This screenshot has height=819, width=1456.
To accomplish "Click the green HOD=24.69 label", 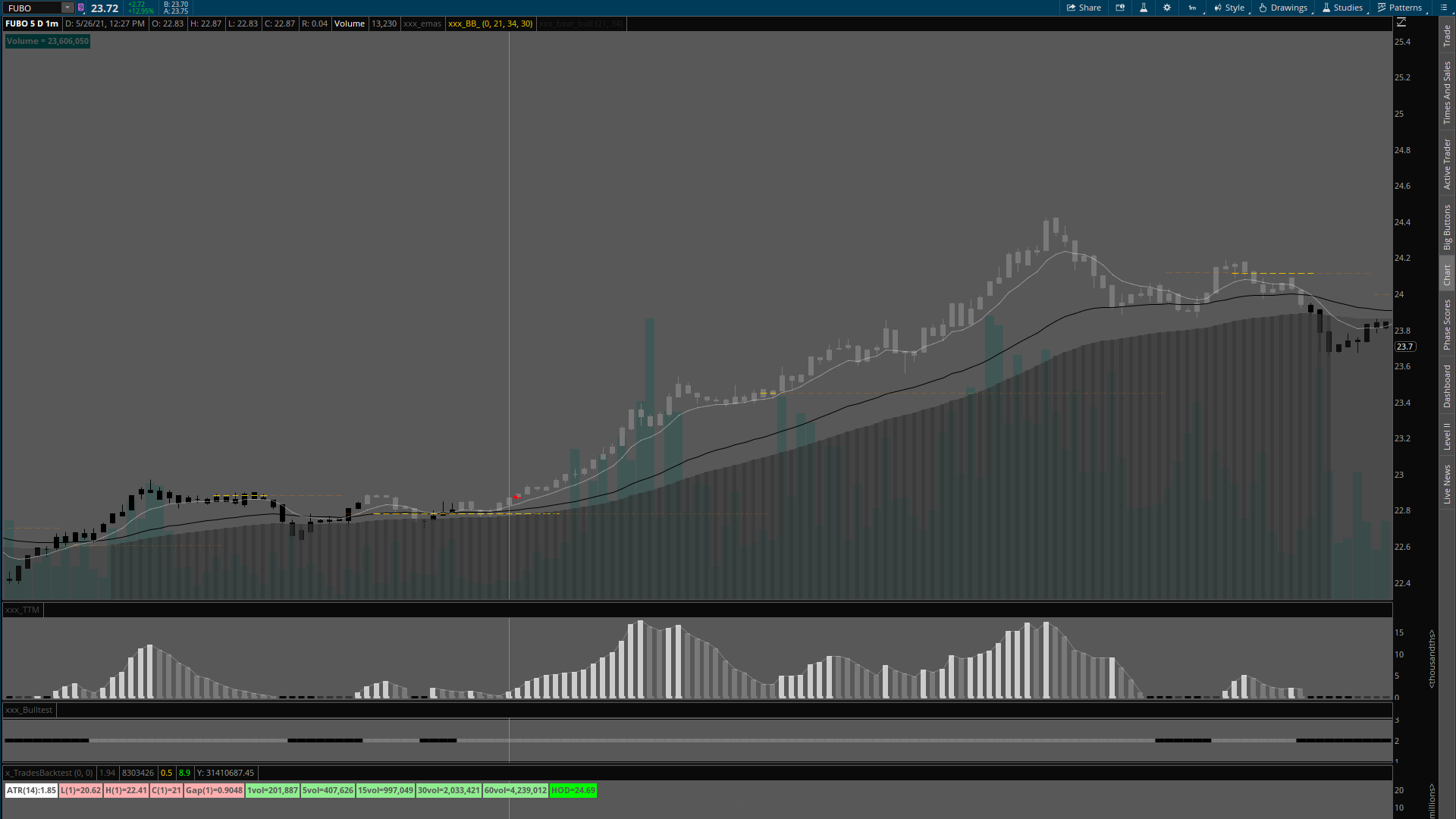I will (573, 790).
